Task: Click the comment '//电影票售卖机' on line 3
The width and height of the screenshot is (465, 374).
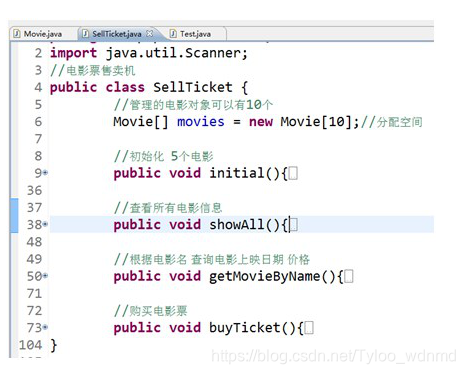Action: [x=93, y=71]
